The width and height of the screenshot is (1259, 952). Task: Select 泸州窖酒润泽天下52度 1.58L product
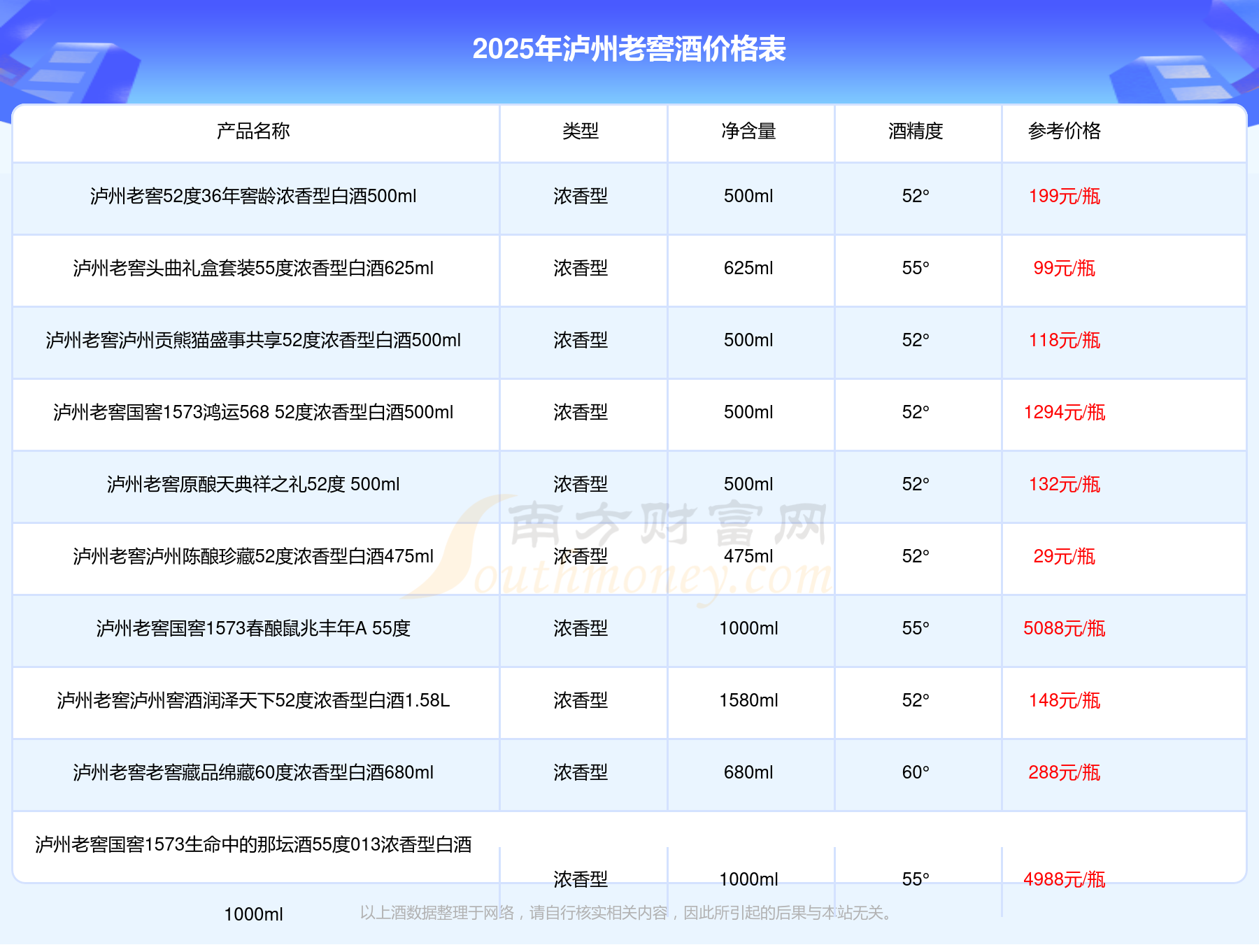coord(253,701)
